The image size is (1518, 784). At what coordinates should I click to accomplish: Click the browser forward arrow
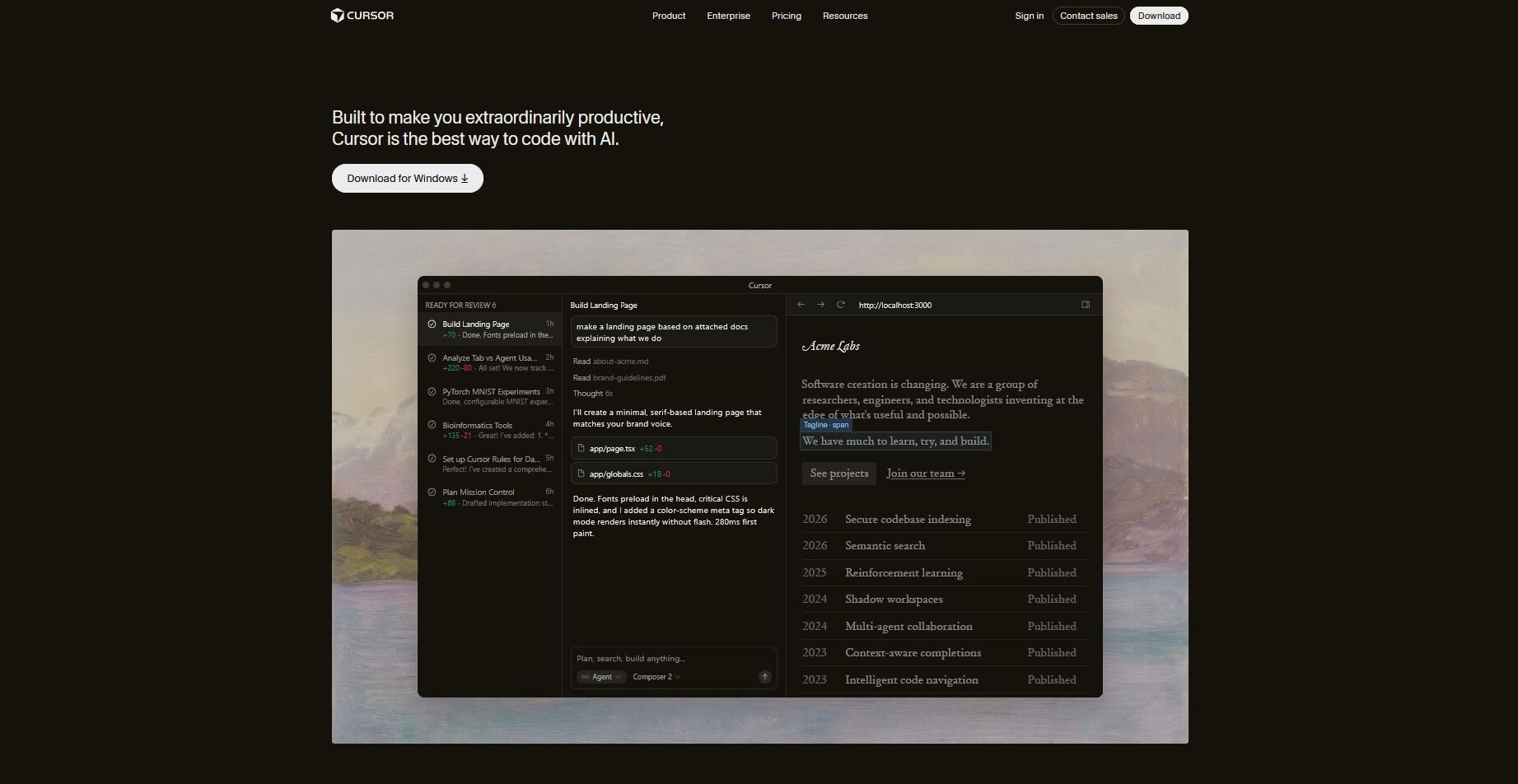click(x=820, y=305)
